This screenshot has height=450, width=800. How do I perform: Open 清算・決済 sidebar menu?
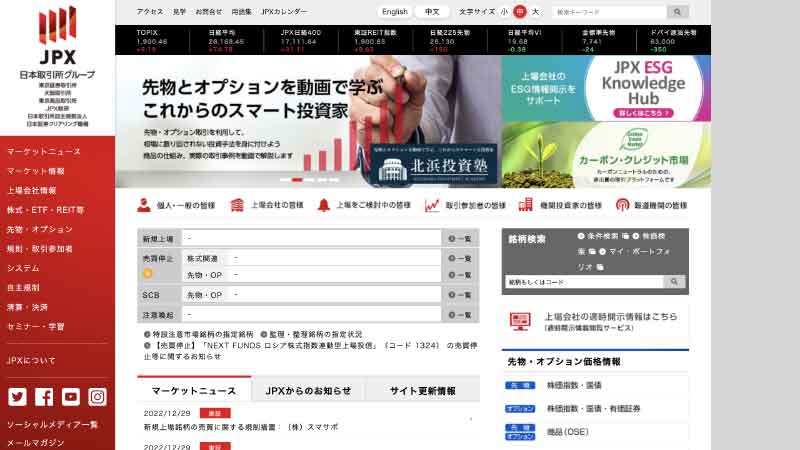pyautogui.click(x=28, y=307)
